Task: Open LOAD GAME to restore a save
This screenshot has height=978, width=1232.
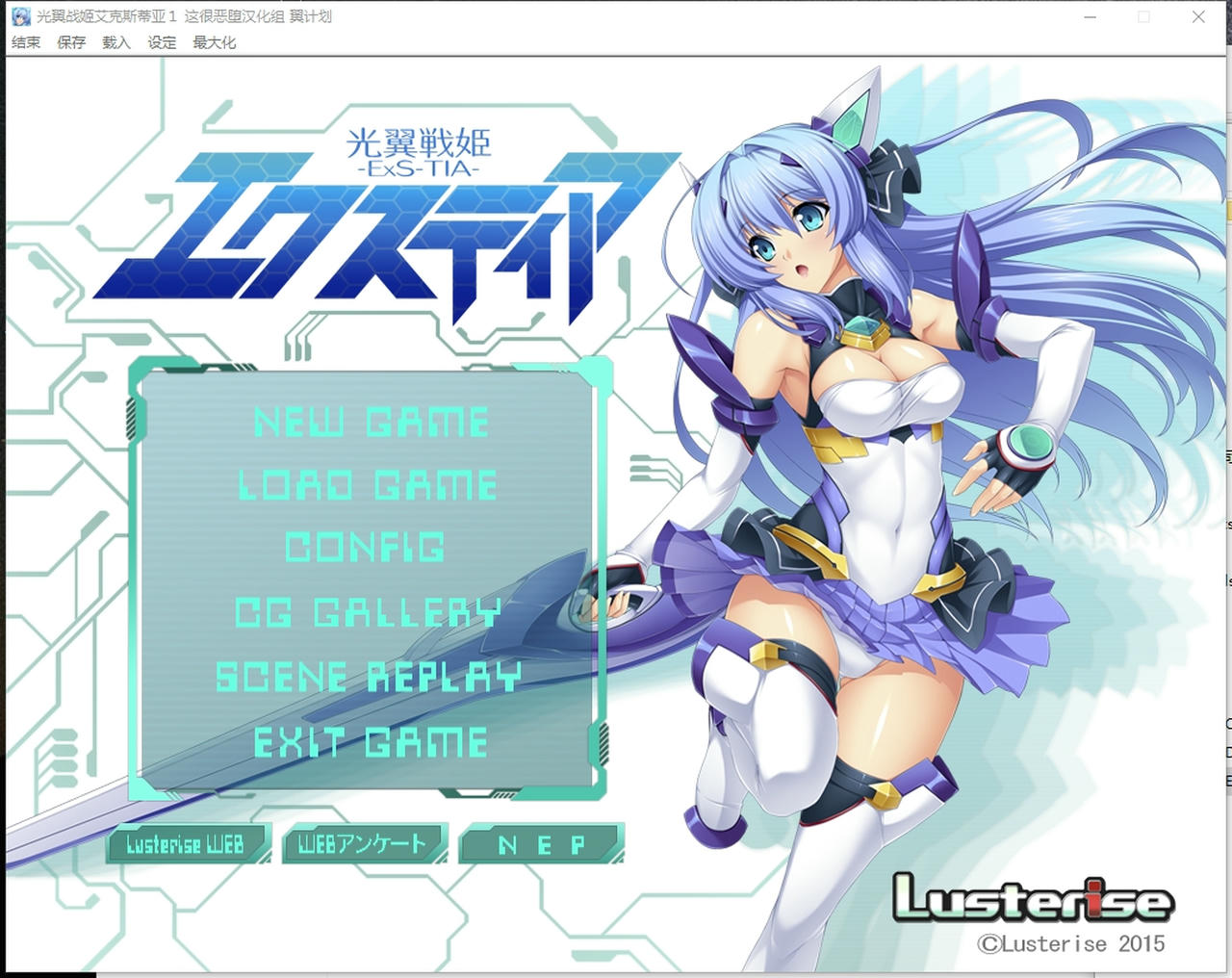Action: pos(370,485)
